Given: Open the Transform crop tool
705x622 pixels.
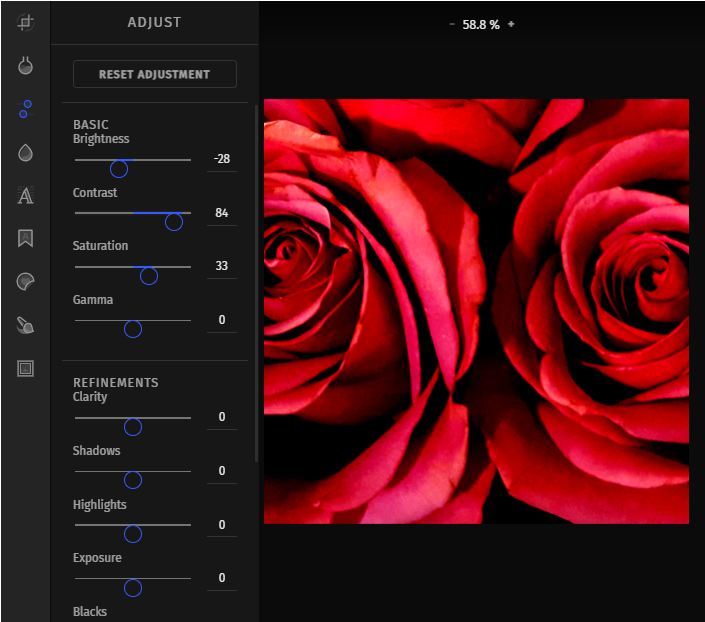Looking at the screenshot, I should 25,22.
